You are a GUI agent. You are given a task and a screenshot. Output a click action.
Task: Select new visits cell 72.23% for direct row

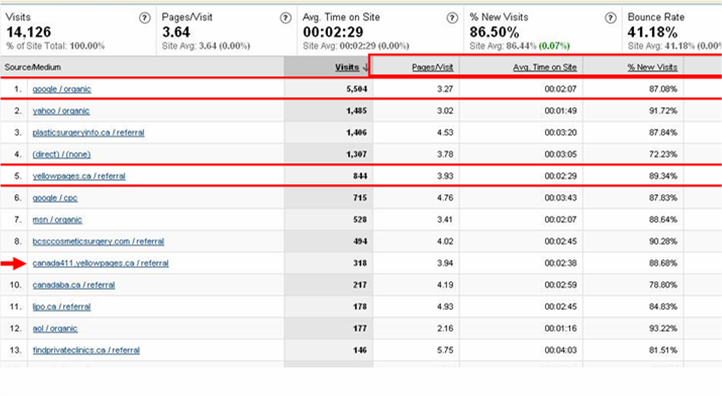point(663,154)
